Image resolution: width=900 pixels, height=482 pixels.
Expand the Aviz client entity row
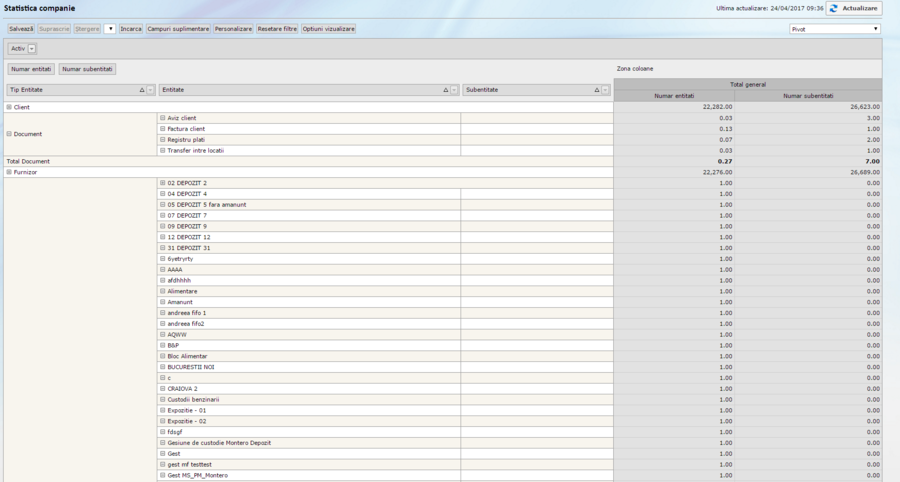163,118
